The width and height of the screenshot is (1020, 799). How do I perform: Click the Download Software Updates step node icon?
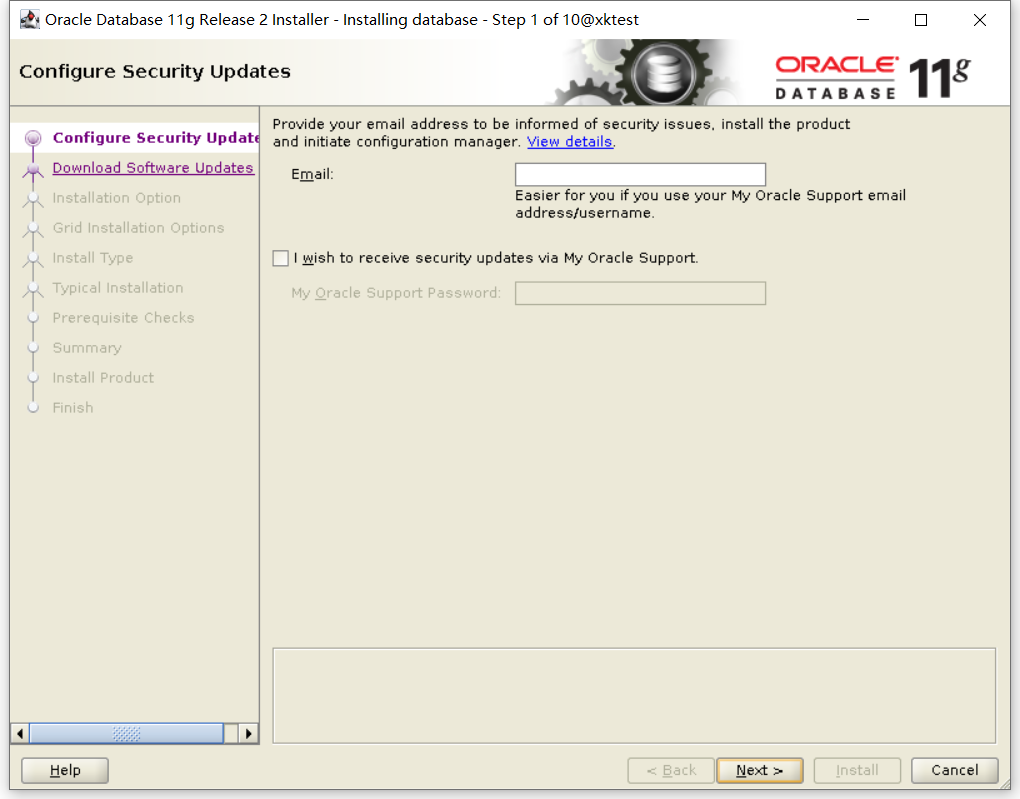coord(33,169)
